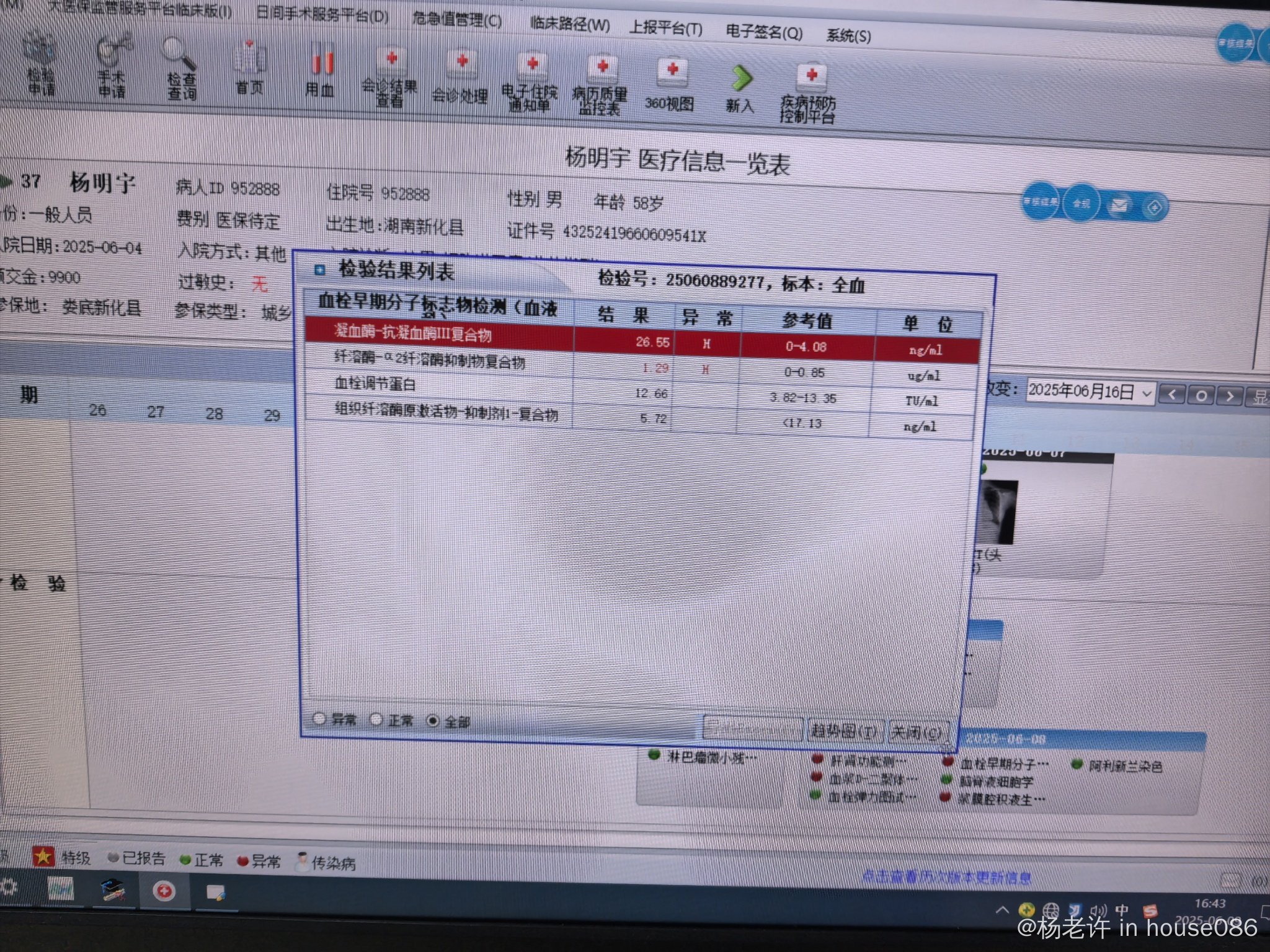This screenshot has width=1270, height=952.
Task: Click the 结果 column header
Action: pos(624,315)
